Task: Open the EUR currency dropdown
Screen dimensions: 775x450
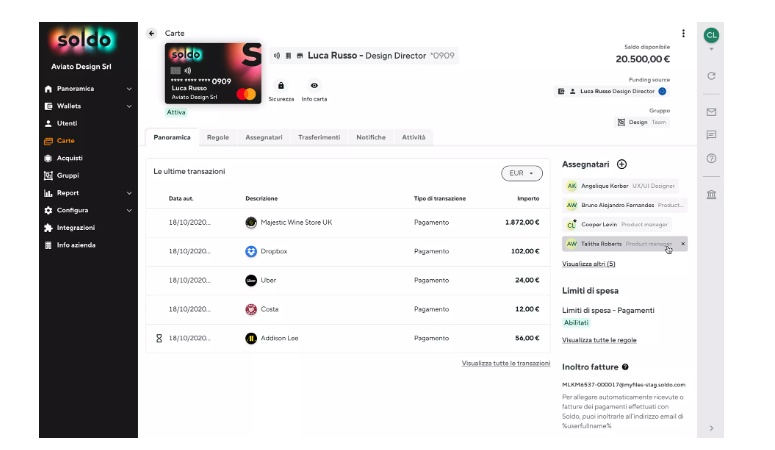Action: point(521,173)
